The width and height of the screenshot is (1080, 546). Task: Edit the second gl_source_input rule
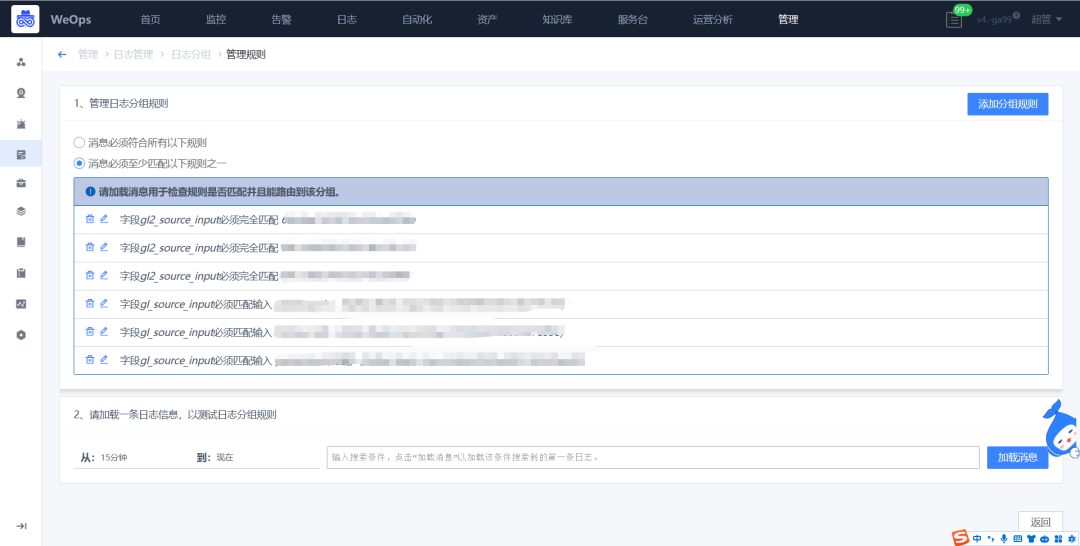tap(104, 332)
